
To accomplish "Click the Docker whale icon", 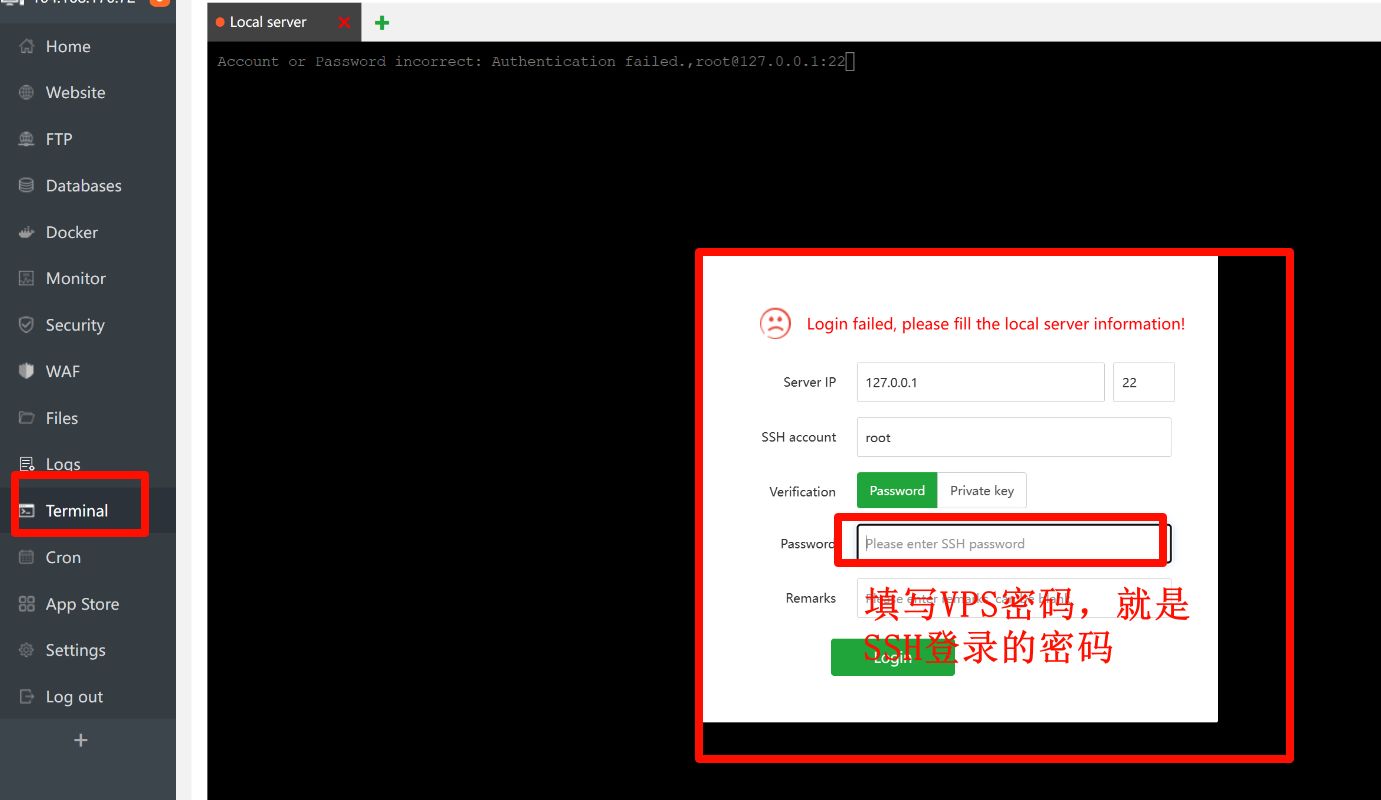I will pos(27,232).
